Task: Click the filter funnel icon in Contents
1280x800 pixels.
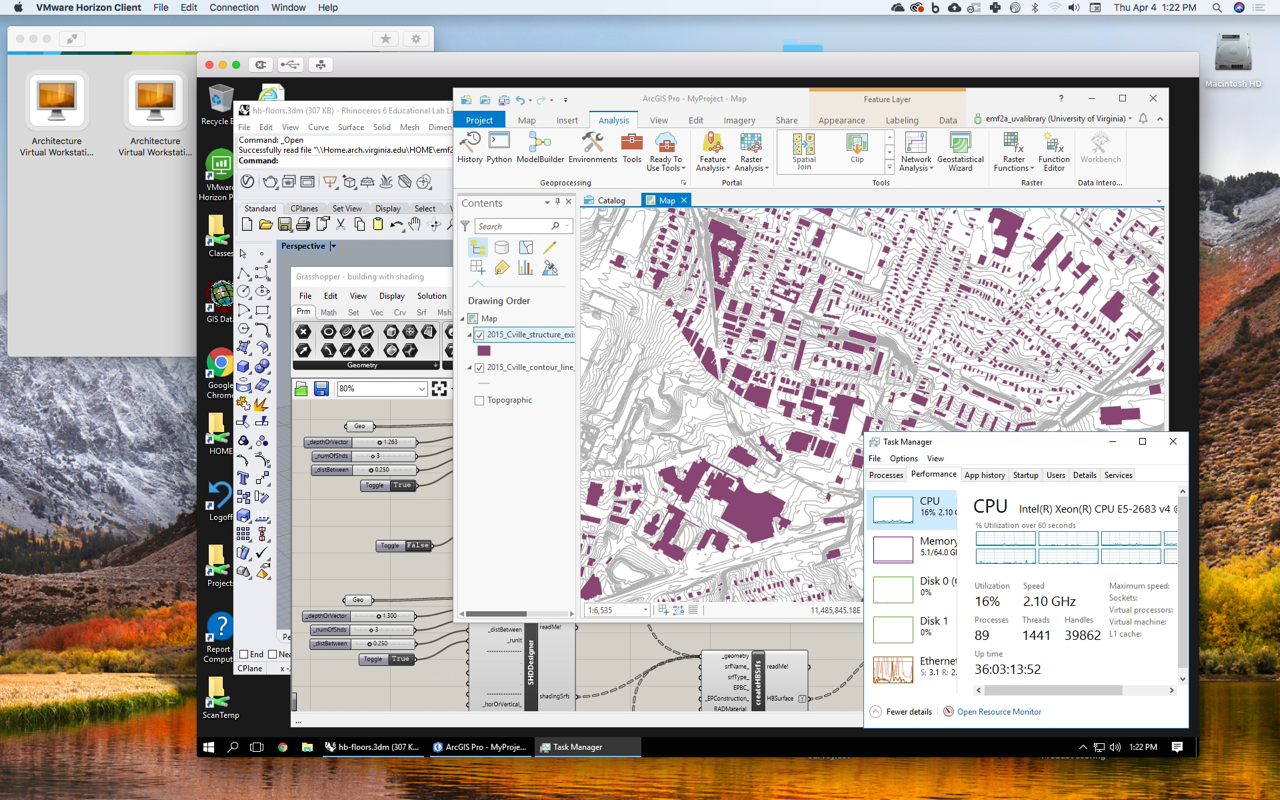Action: 465,226
